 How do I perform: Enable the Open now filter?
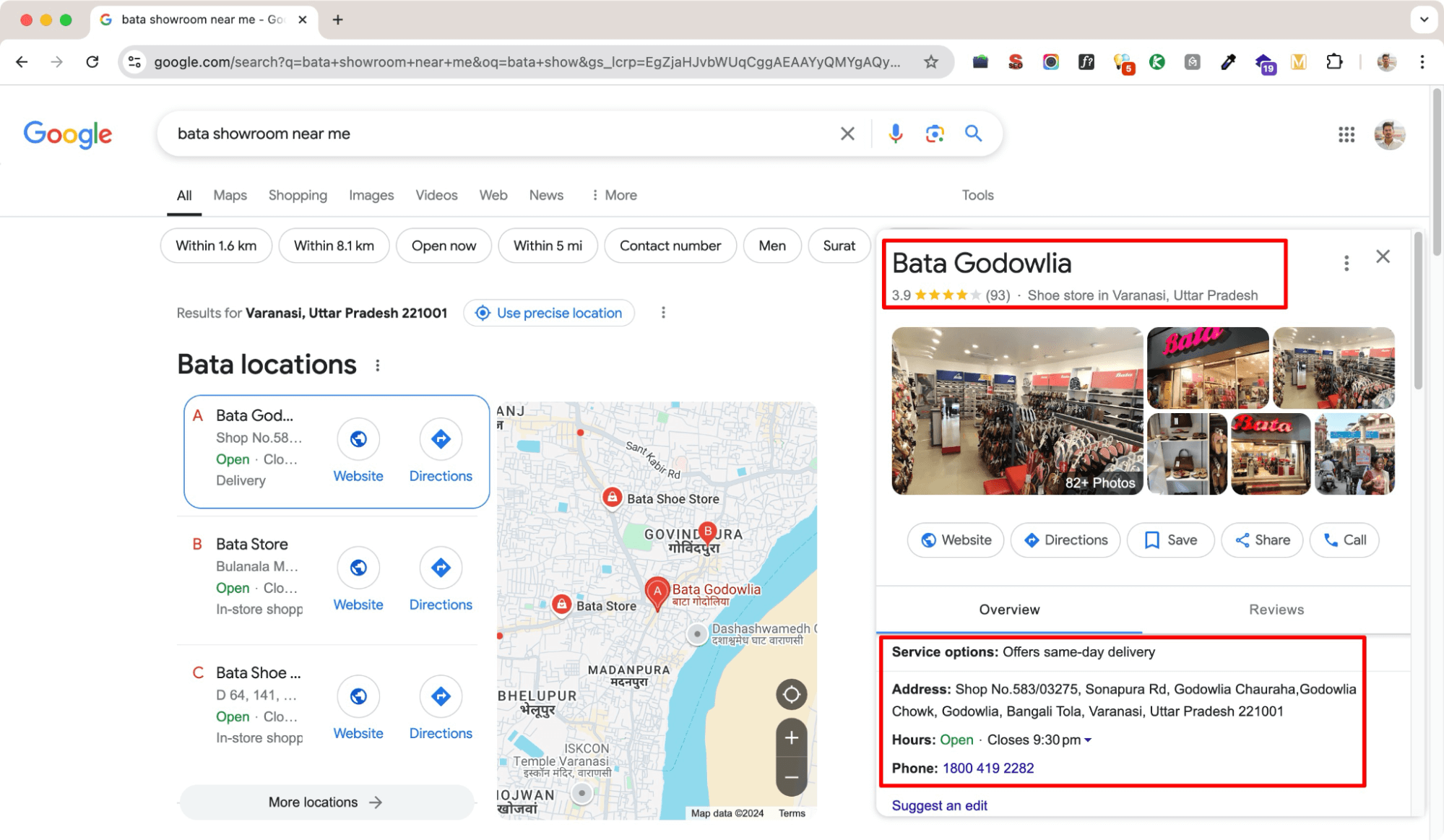(x=444, y=246)
